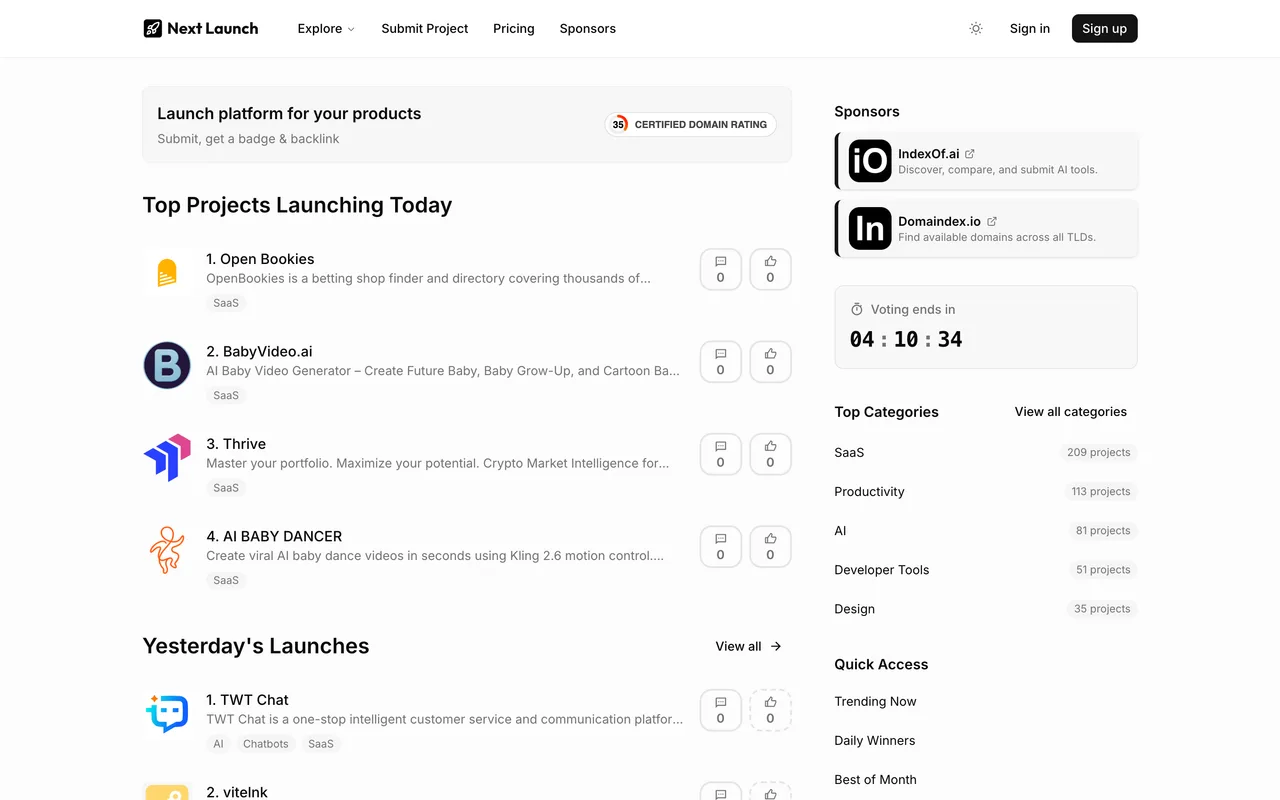Open the Design category
1280x800 pixels.
coord(986,608)
